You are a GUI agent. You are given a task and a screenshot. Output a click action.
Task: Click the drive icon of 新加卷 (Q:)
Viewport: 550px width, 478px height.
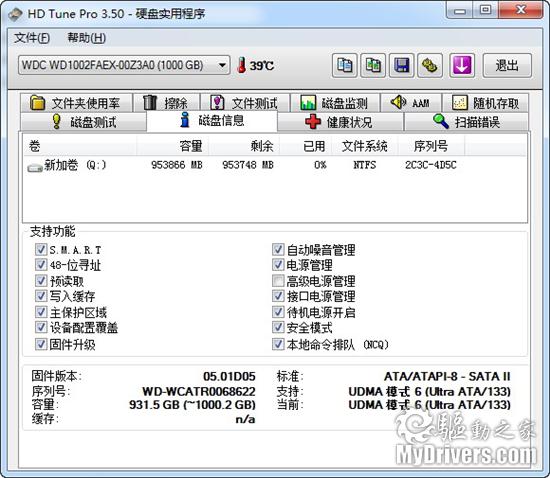tap(35, 168)
